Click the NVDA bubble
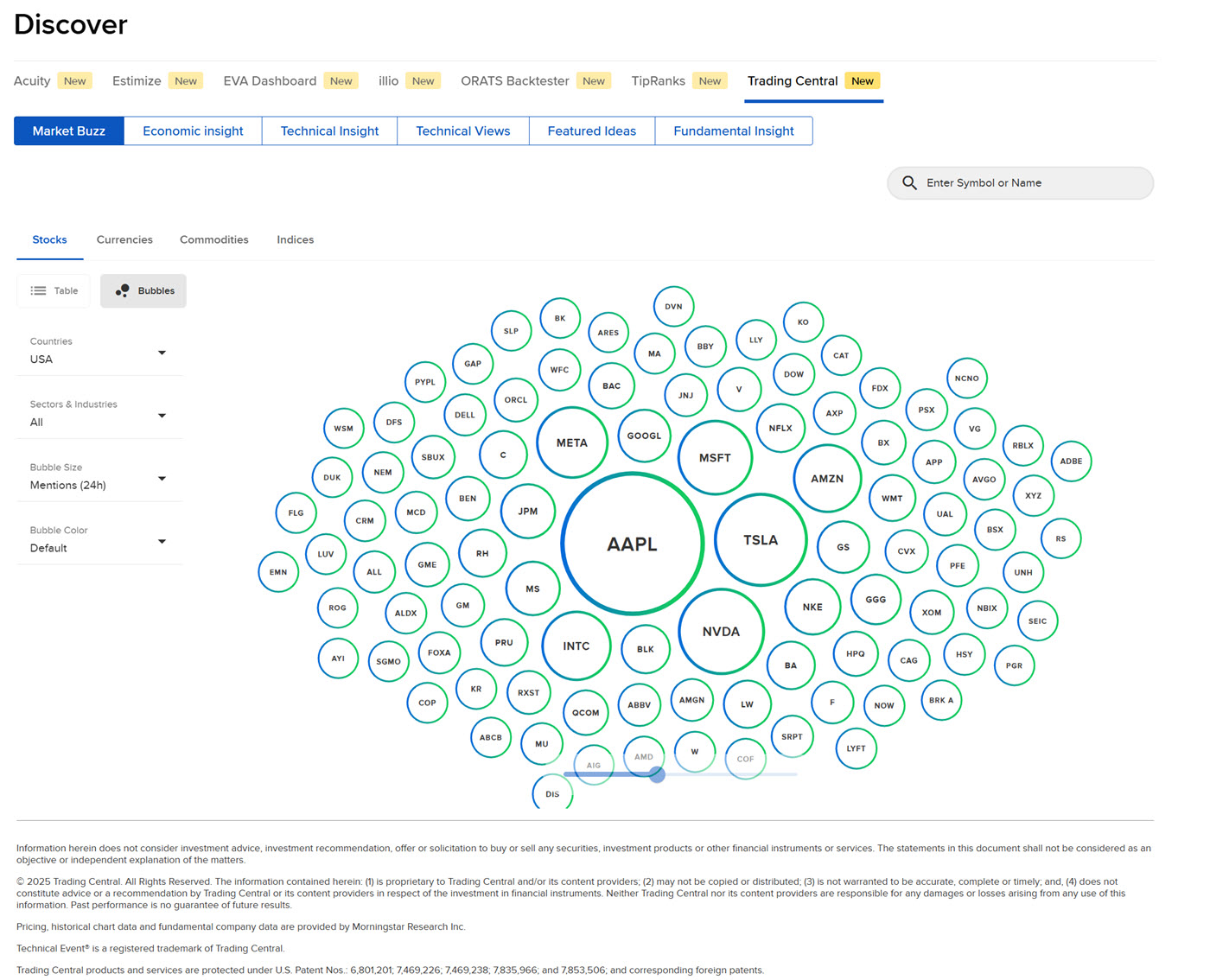The image size is (1210, 980). (721, 632)
